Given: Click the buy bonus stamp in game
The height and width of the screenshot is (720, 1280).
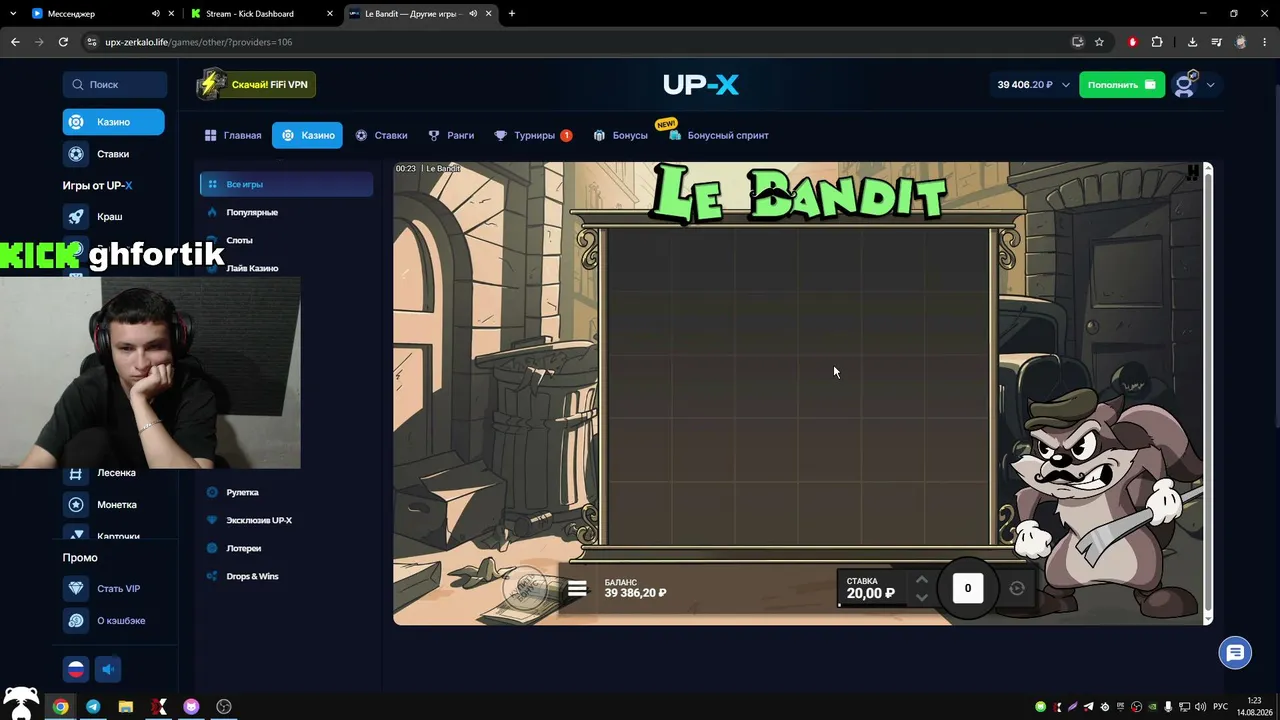Looking at the screenshot, I should click(x=528, y=587).
